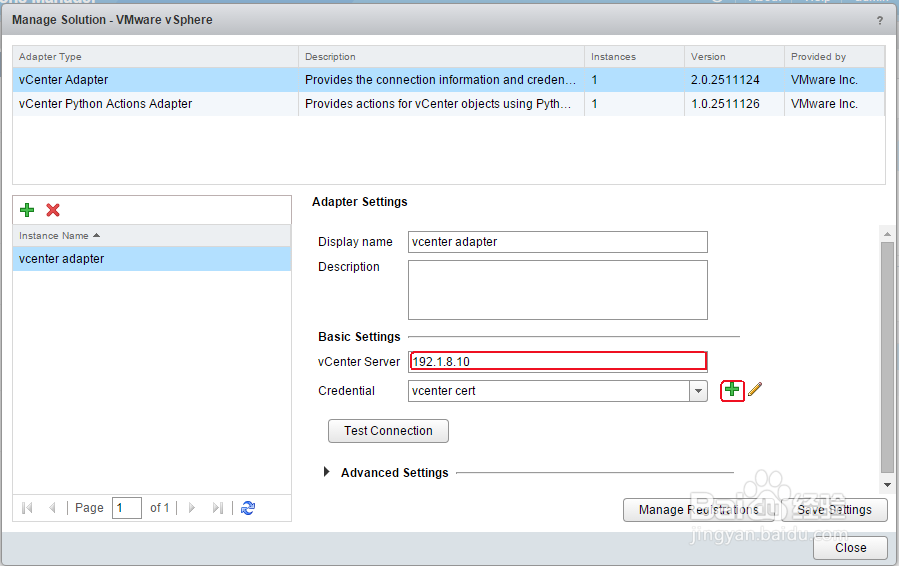Click the Provided by column header
This screenshot has height=566, width=899.
[x=834, y=57]
